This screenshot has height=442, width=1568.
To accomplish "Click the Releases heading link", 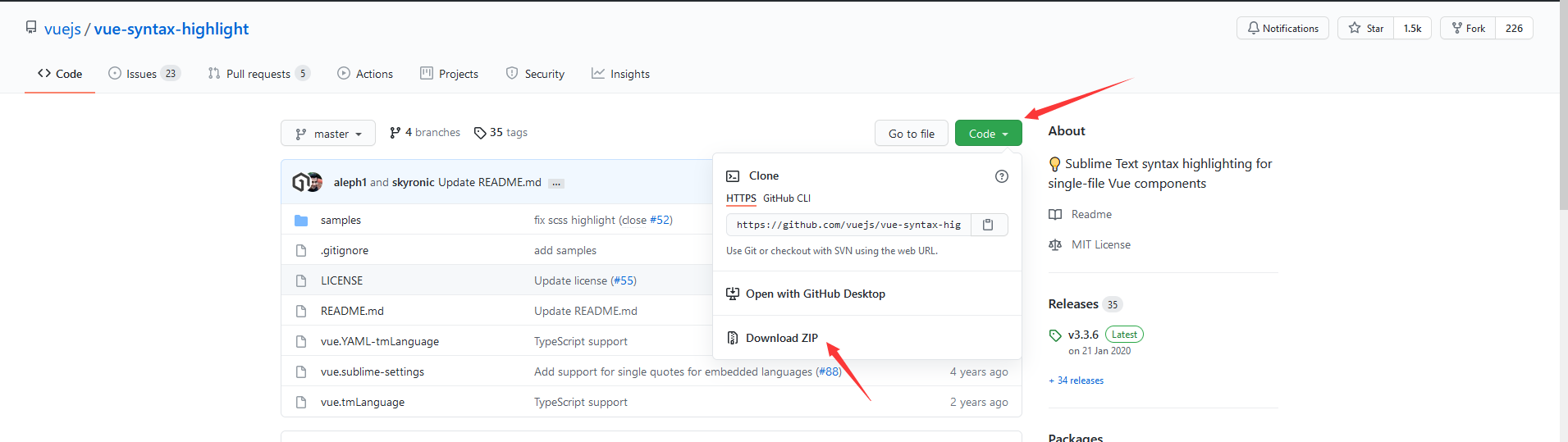I will [x=1073, y=303].
